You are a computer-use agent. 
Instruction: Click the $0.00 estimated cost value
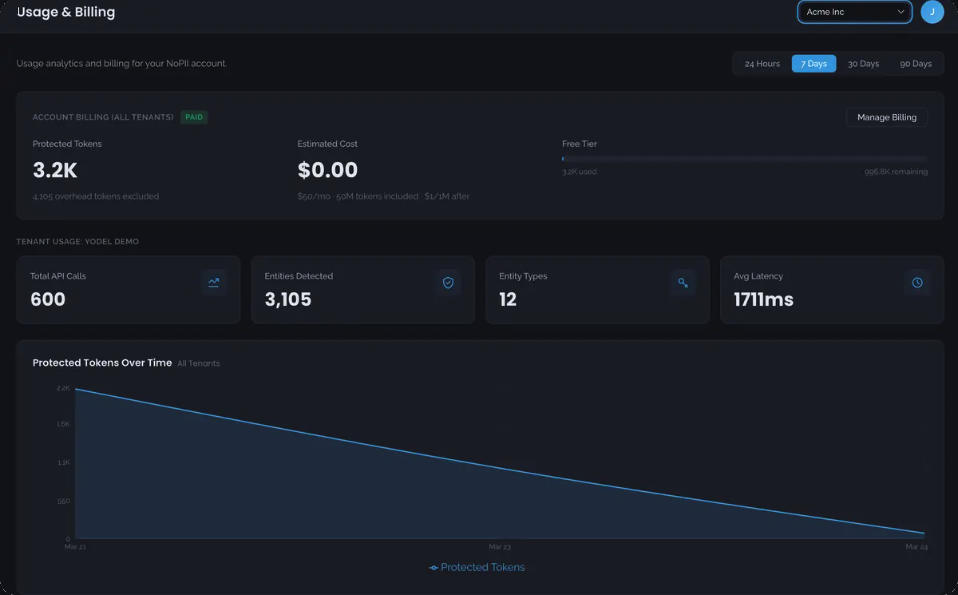[x=327, y=170]
